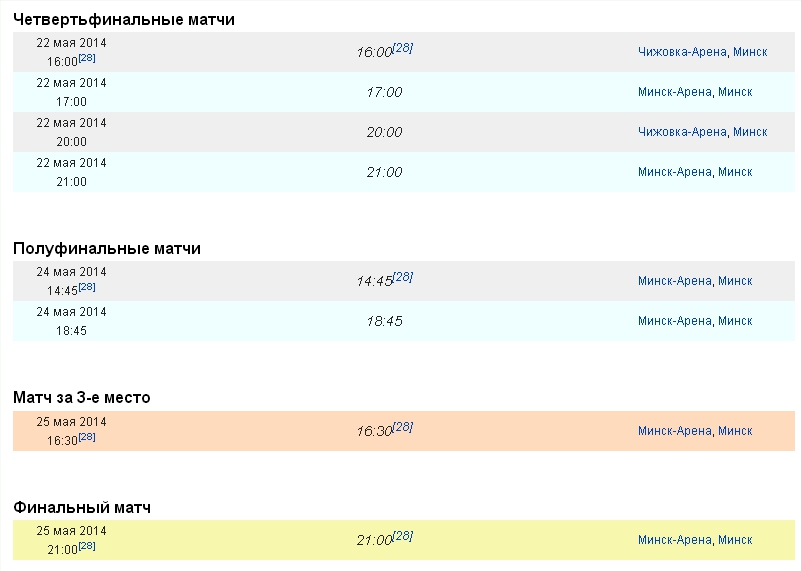The height and width of the screenshot is (571, 801).
Task: Open Минск-Арена link in the final match row
Action: click(x=674, y=540)
